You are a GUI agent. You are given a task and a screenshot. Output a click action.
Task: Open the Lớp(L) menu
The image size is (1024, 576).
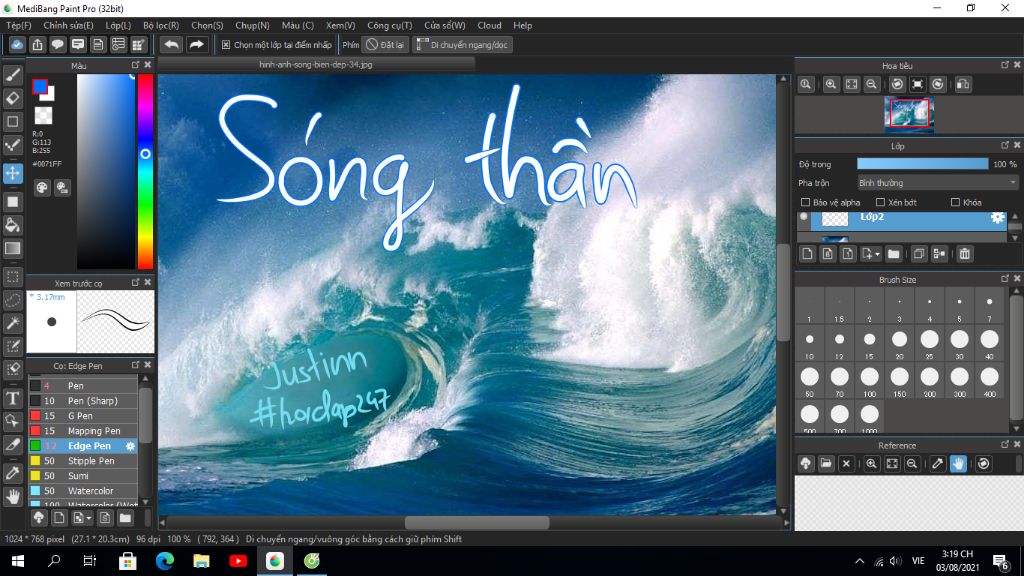[118, 25]
